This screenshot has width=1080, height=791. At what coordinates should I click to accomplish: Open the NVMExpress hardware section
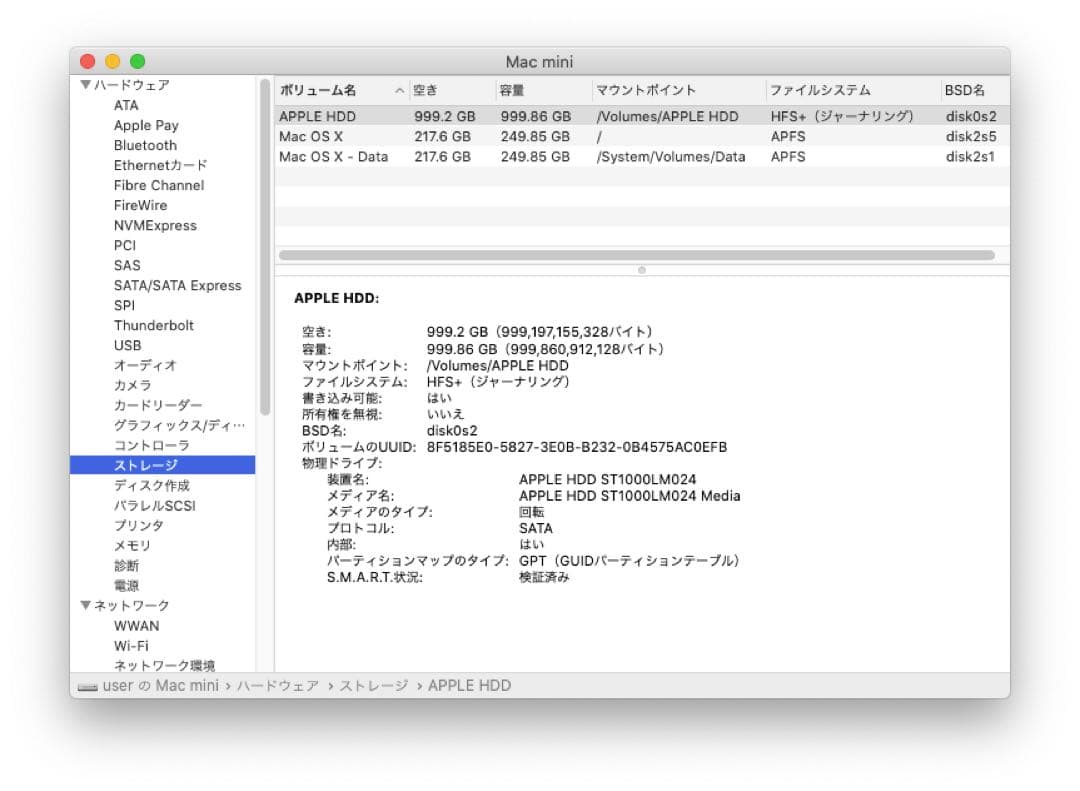point(153,225)
